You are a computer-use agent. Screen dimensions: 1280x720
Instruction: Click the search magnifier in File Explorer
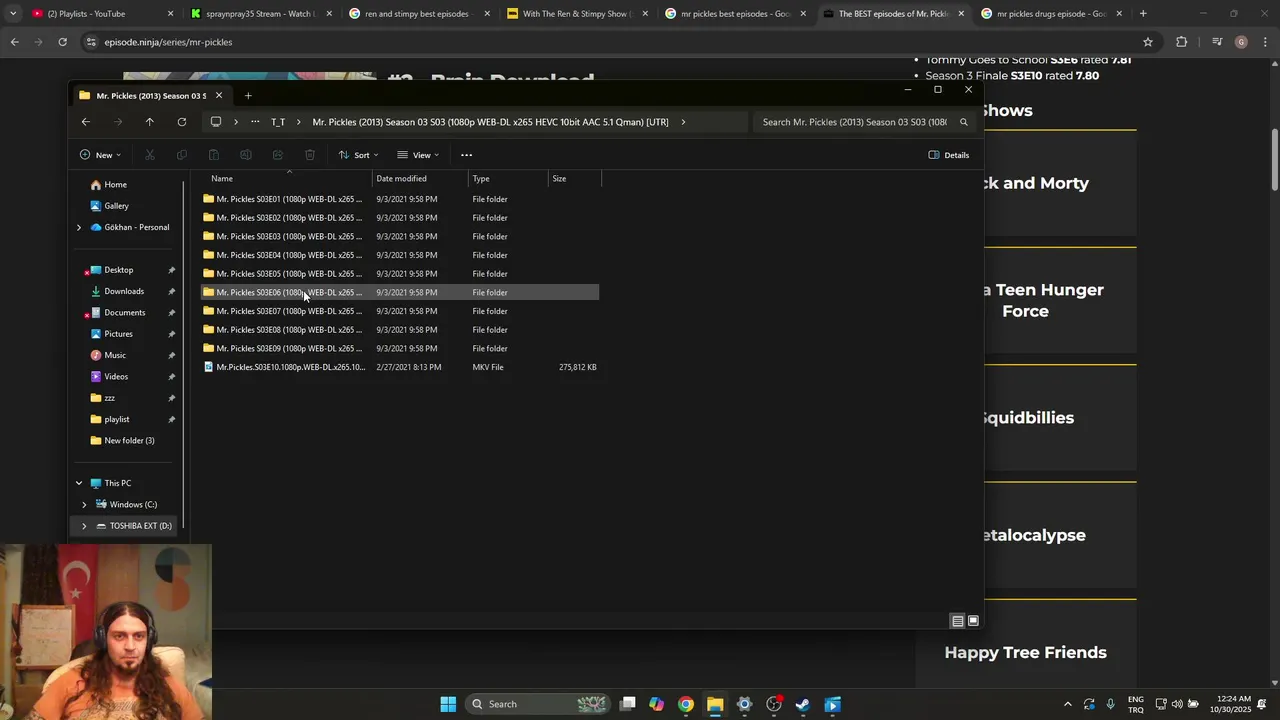pos(964,122)
